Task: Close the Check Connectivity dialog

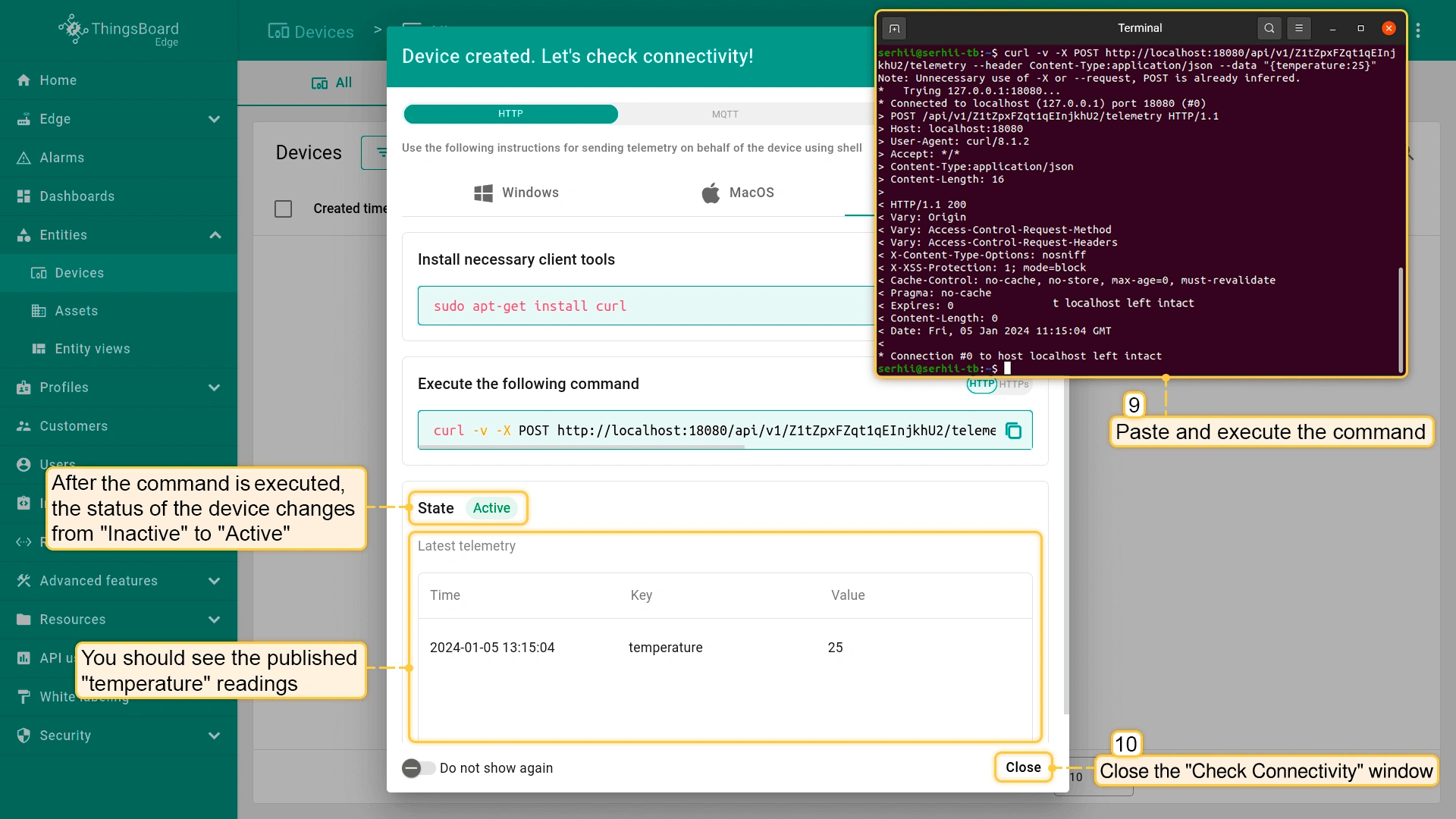Action: (x=1023, y=767)
